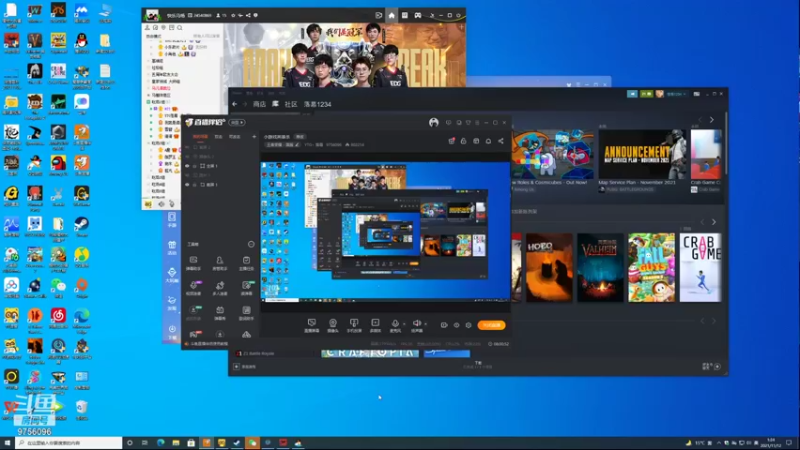Click the gamepad icon in YY window
The width and height of the screenshot is (800, 450).
pyautogui.click(x=417, y=15)
